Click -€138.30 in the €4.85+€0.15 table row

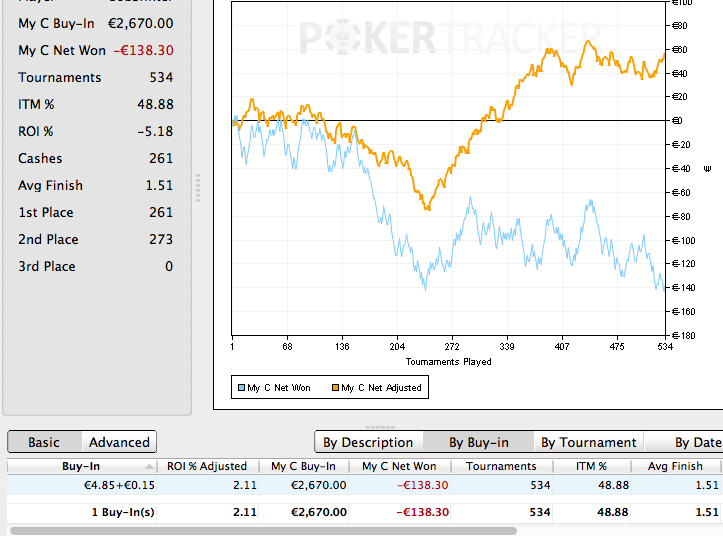[x=422, y=485]
